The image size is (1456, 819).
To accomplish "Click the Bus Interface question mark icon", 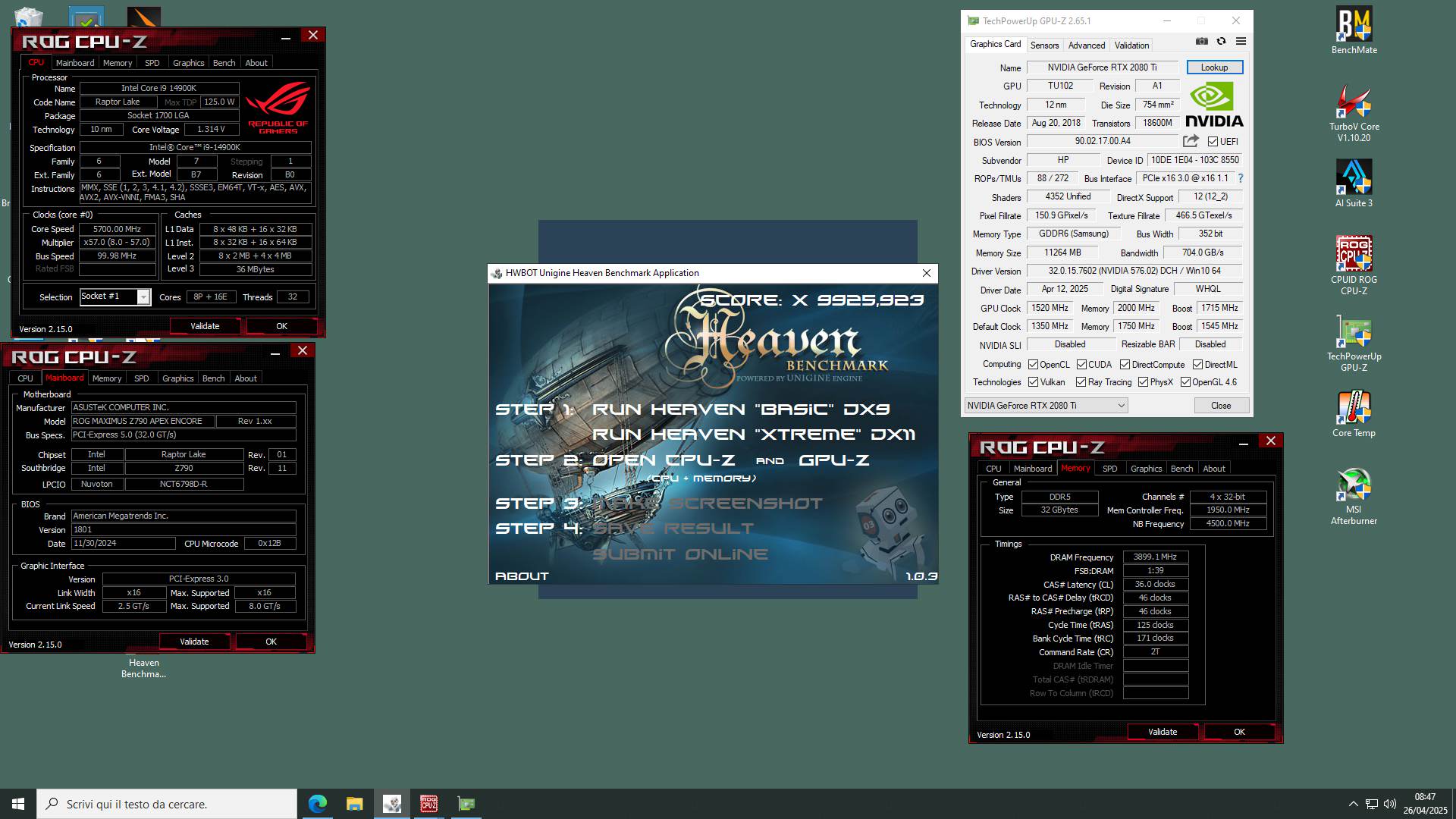I will pyautogui.click(x=1241, y=178).
